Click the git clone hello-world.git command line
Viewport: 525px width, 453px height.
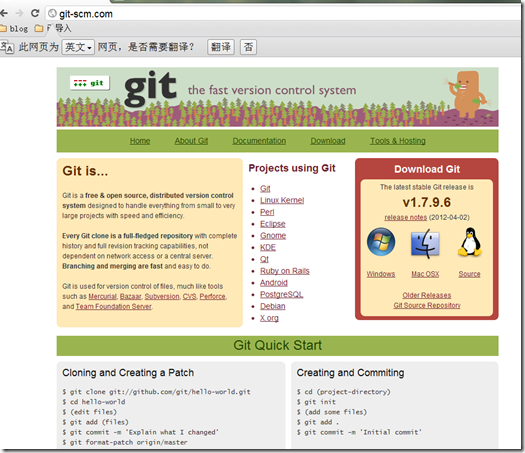coord(156,392)
